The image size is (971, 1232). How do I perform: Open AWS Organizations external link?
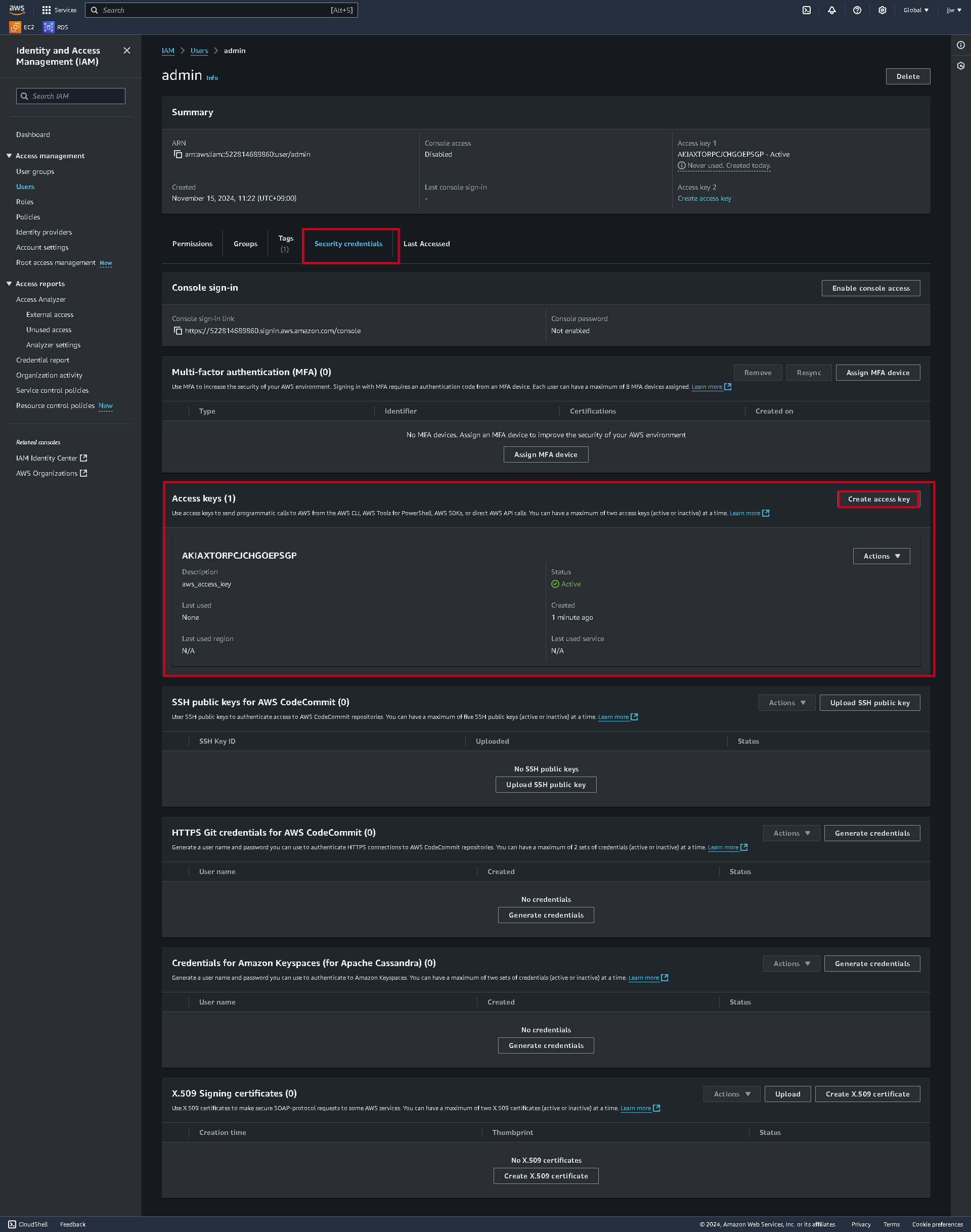point(52,473)
